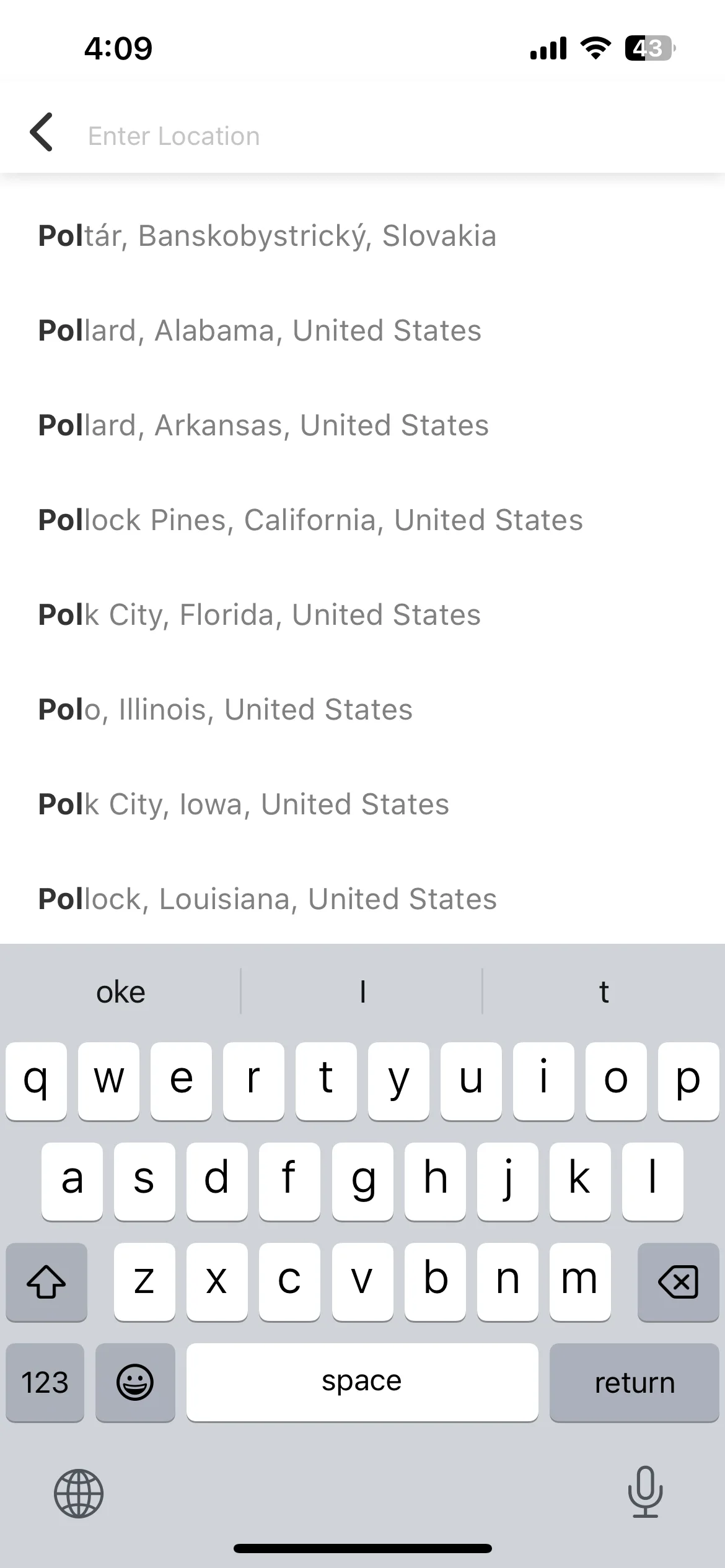
Task: Tap the keyboard backspace delete icon
Action: (678, 1281)
